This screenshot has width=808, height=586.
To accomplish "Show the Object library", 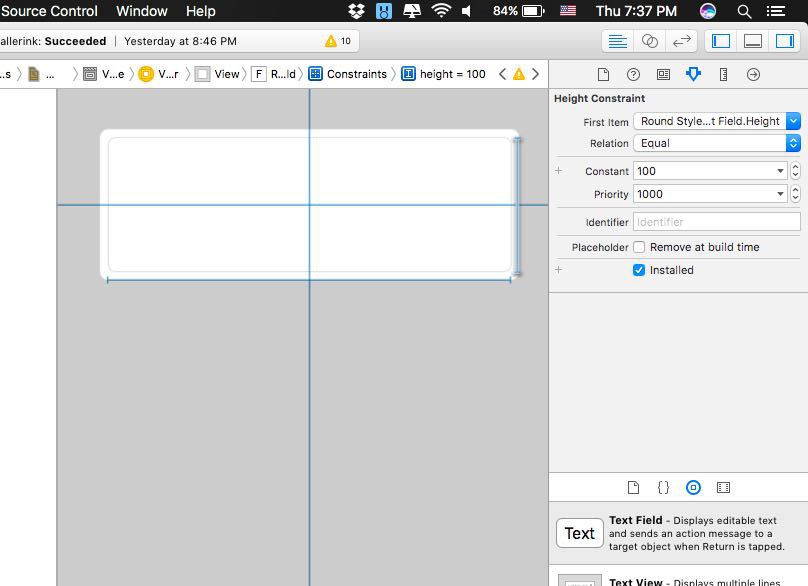I will (x=693, y=487).
